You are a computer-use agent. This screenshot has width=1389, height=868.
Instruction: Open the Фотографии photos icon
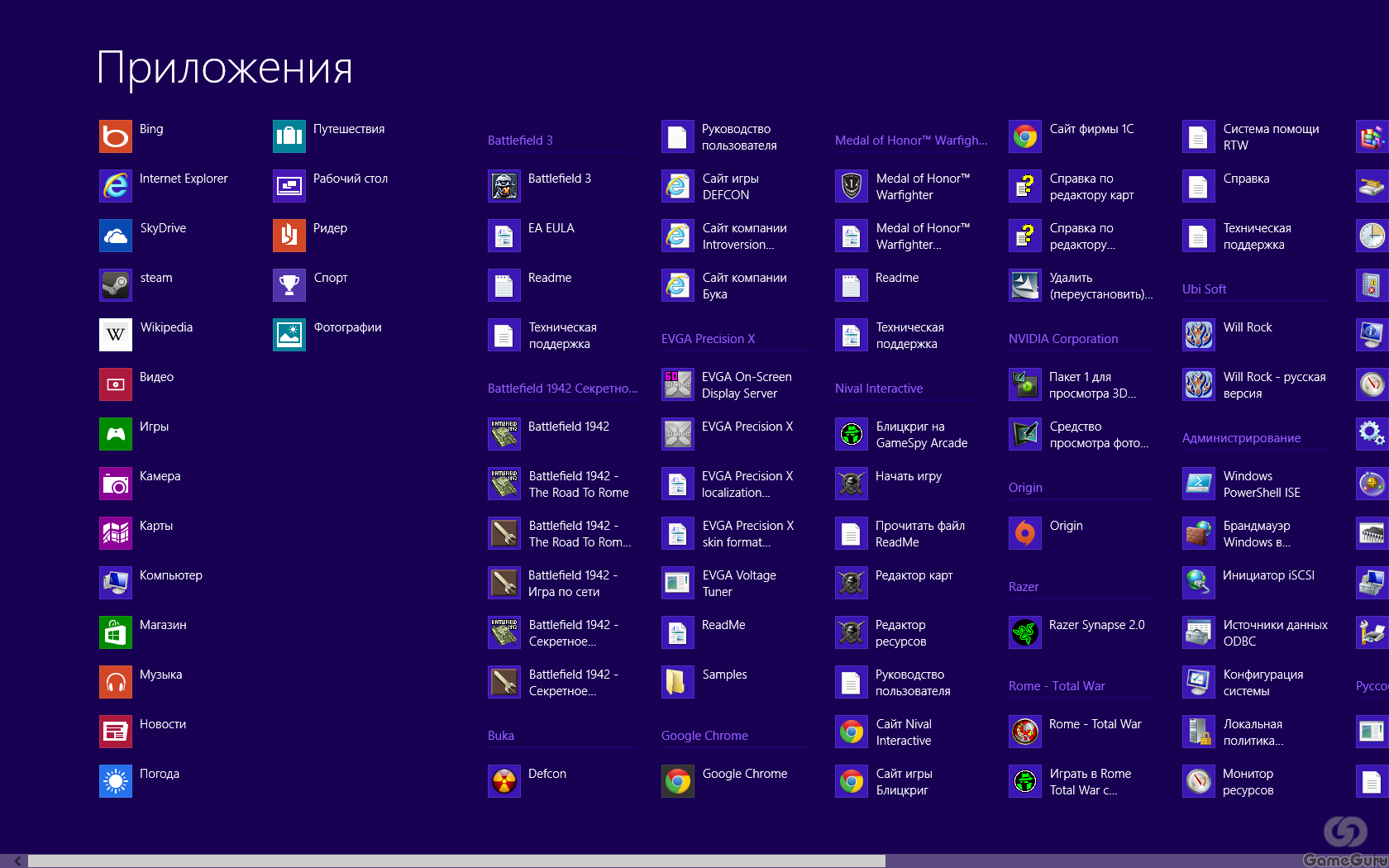(x=289, y=335)
